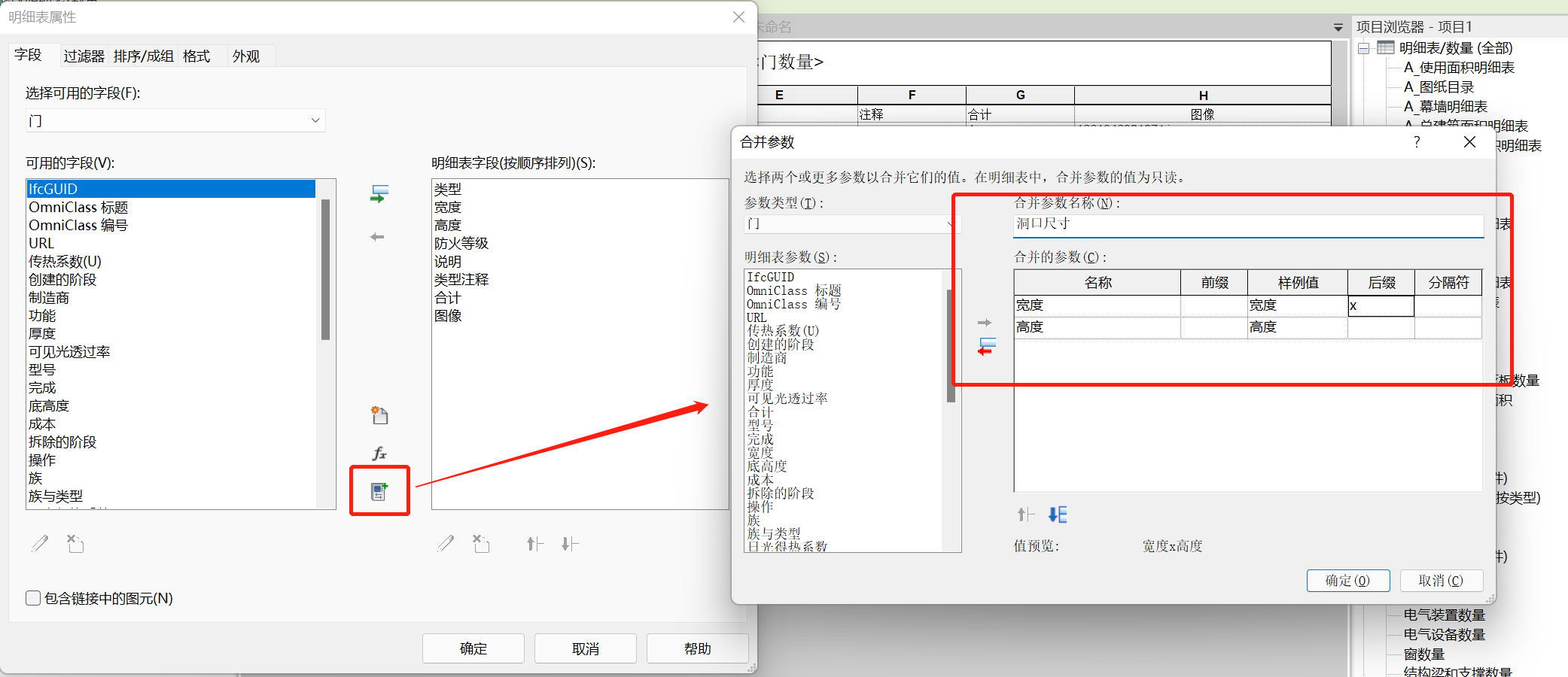Select 类型注释 in schedule fields list
The image size is (1568, 677).
(461, 279)
